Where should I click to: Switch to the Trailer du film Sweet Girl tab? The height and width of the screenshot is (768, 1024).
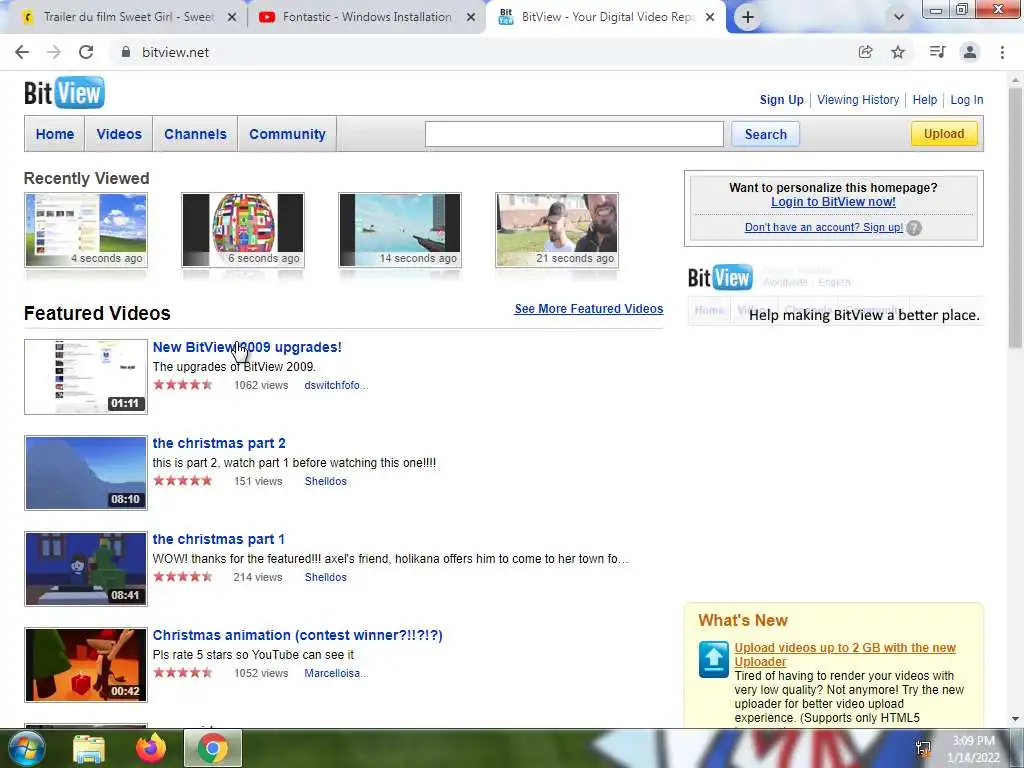[x=129, y=18]
